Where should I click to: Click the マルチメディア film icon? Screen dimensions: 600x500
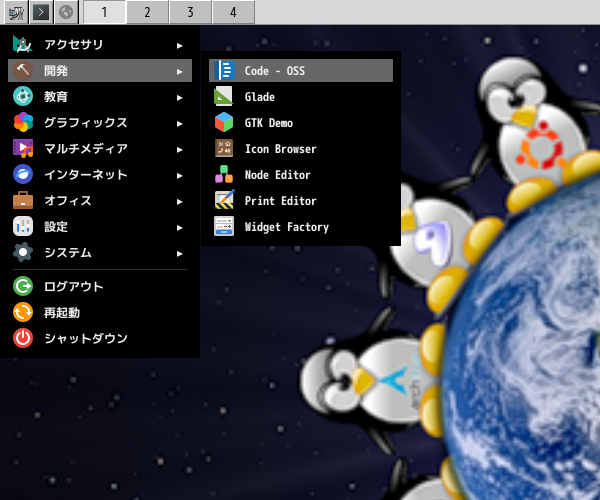(x=23, y=148)
